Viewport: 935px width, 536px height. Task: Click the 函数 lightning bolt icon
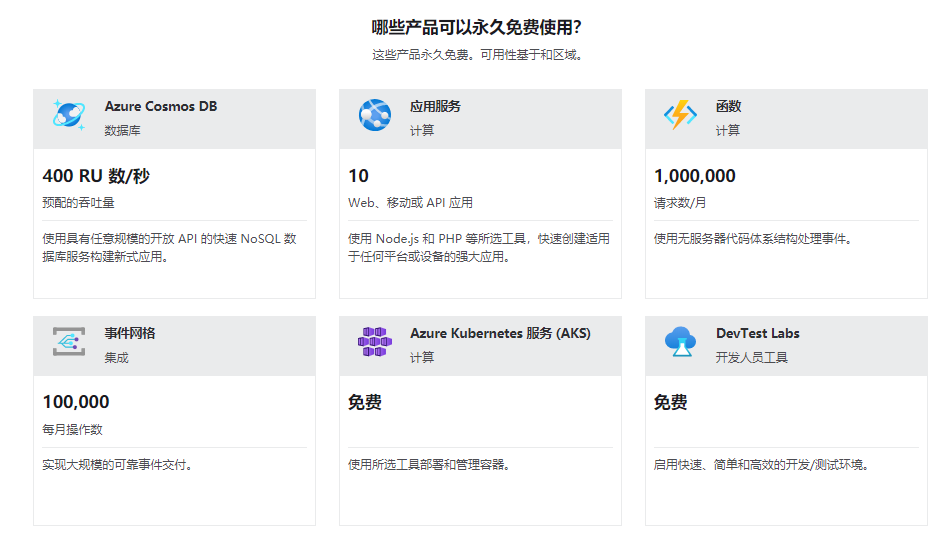click(680, 116)
